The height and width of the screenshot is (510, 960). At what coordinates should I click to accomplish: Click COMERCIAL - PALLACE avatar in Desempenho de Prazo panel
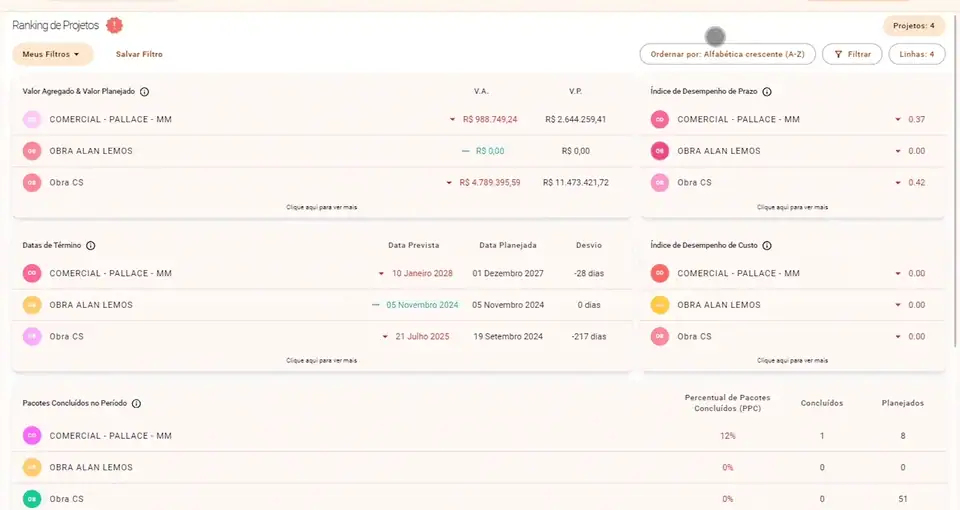click(659, 119)
